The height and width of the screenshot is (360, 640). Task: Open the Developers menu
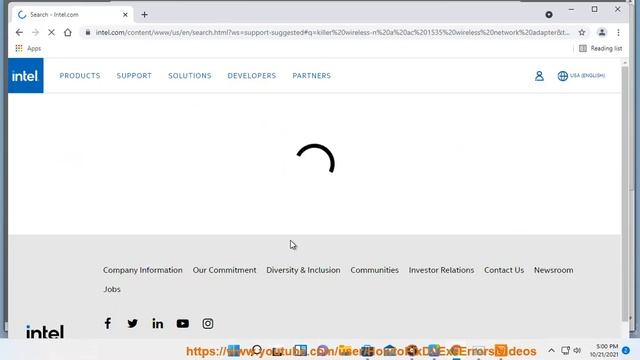click(251, 76)
